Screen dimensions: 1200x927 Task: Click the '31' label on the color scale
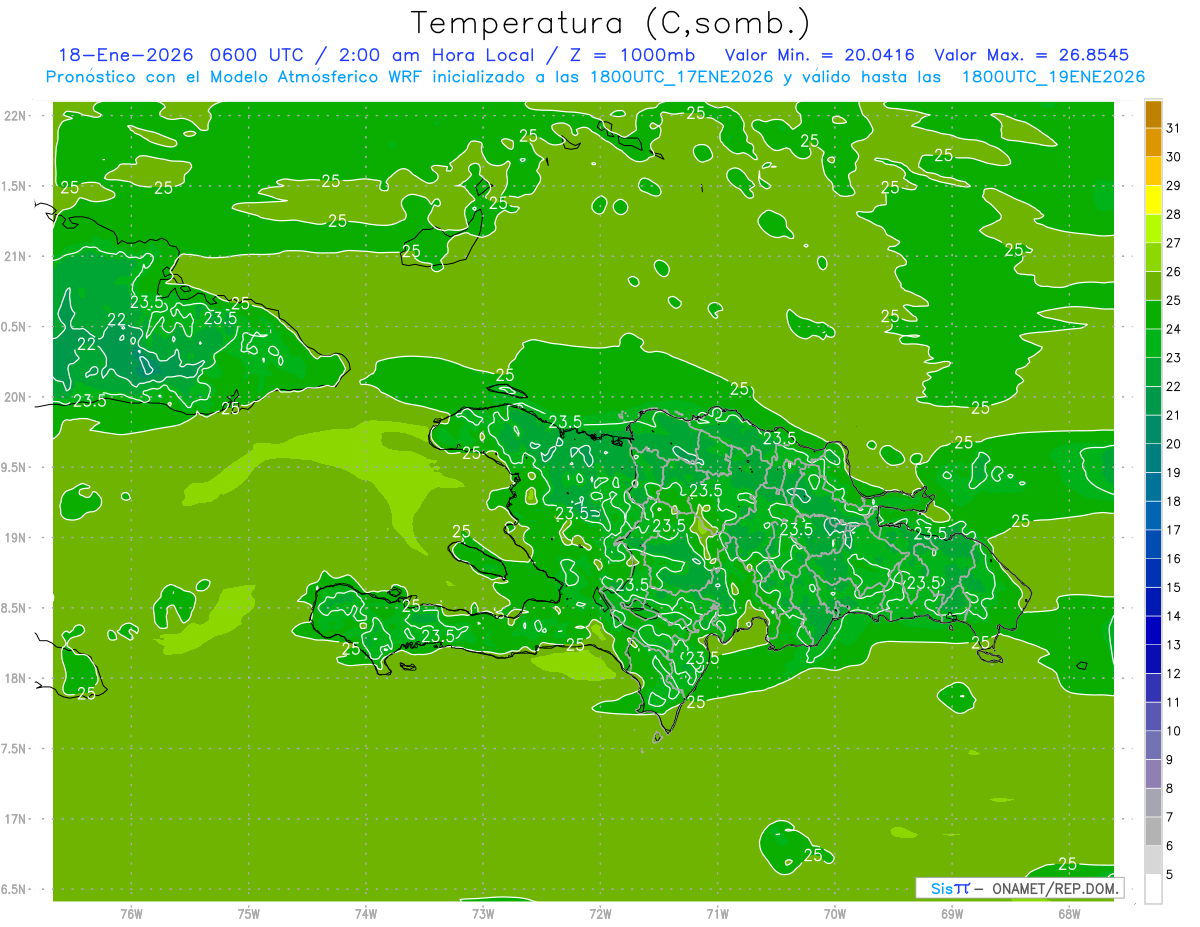pos(1173,128)
